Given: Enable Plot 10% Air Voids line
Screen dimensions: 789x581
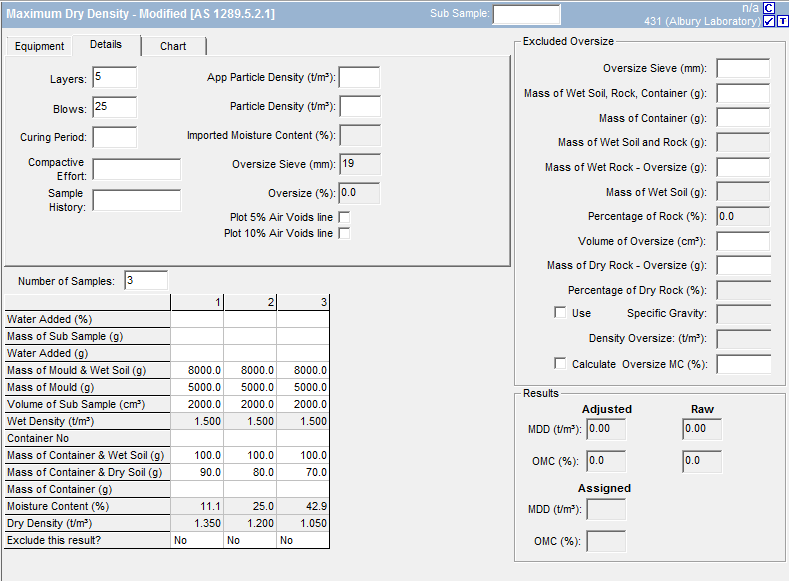Looking at the screenshot, I should (344, 233).
